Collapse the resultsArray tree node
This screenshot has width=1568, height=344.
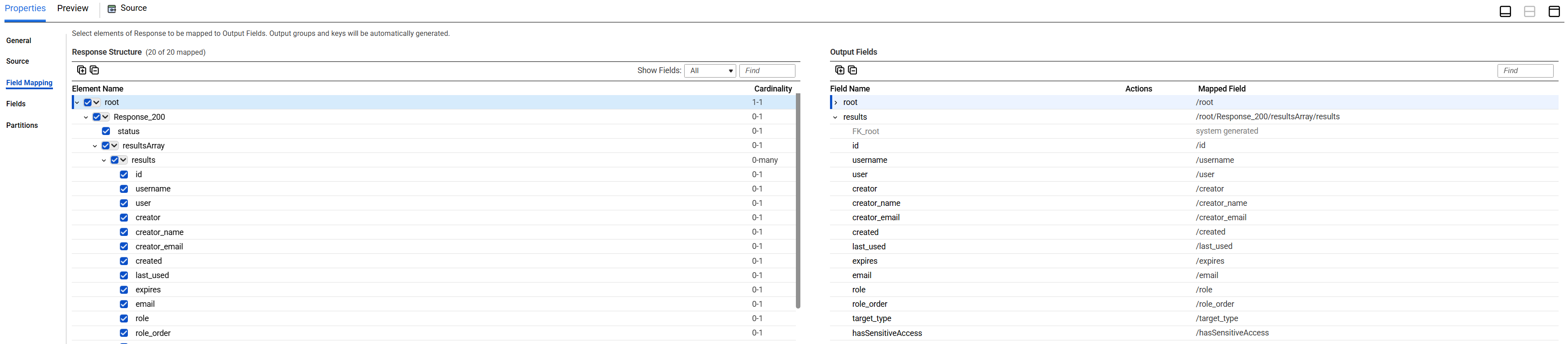94,146
